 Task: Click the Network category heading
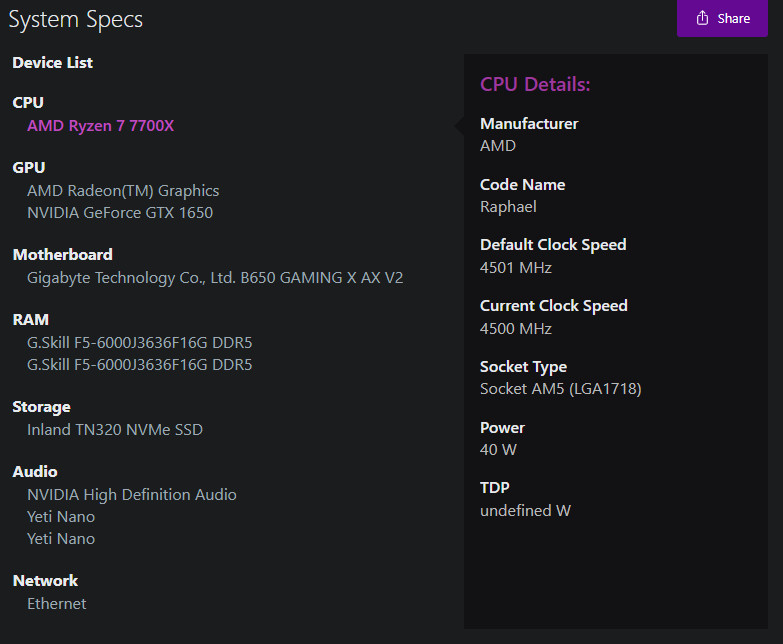[45, 581]
